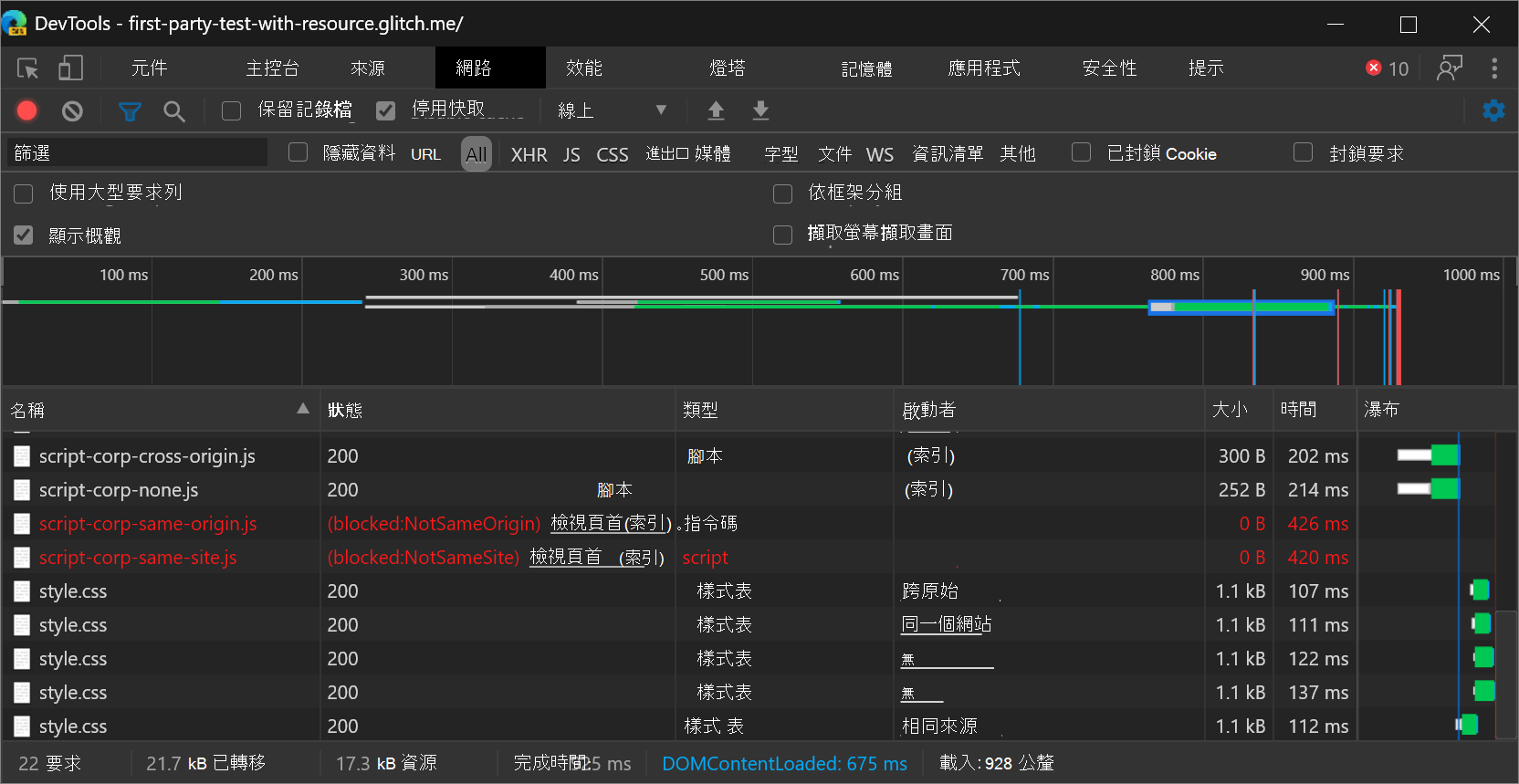This screenshot has height=784, width=1519.
Task: Toggle the 保留記錄檔 preserve log checkbox
Action: coord(232,110)
